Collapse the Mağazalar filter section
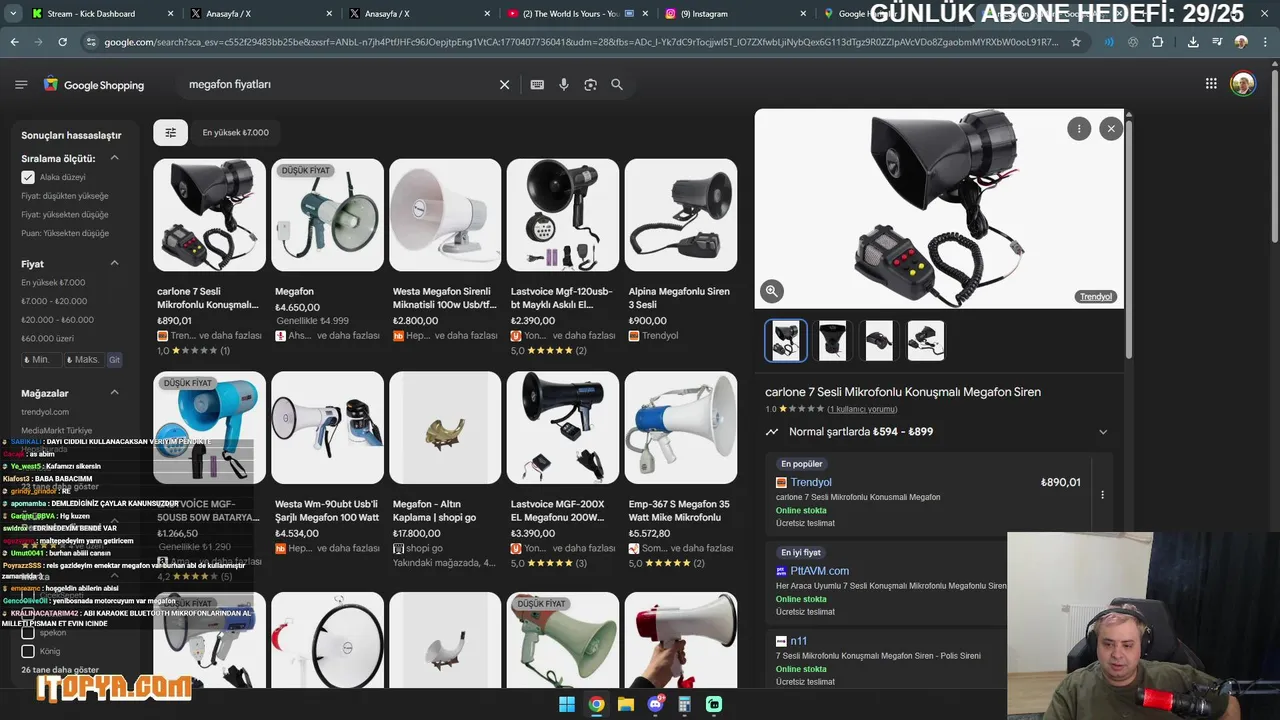 tap(114, 393)
